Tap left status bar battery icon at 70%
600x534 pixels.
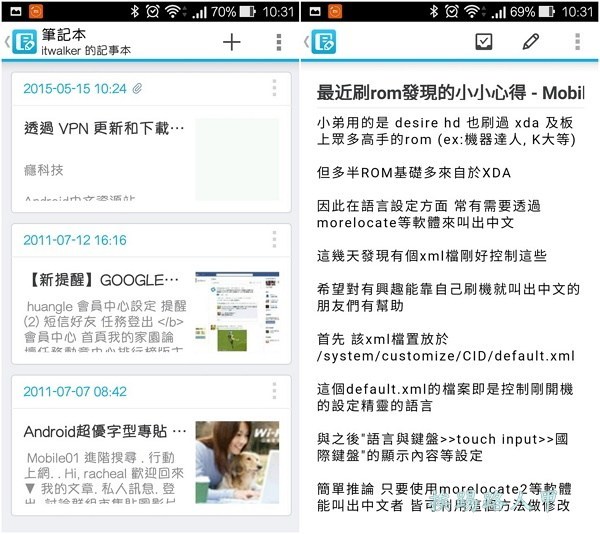(x=248, y=12)
